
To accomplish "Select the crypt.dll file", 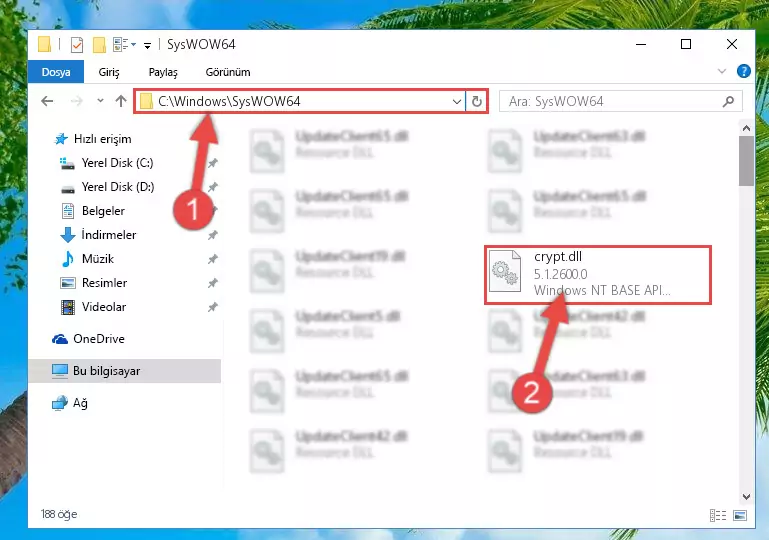I will coord(597,275).
